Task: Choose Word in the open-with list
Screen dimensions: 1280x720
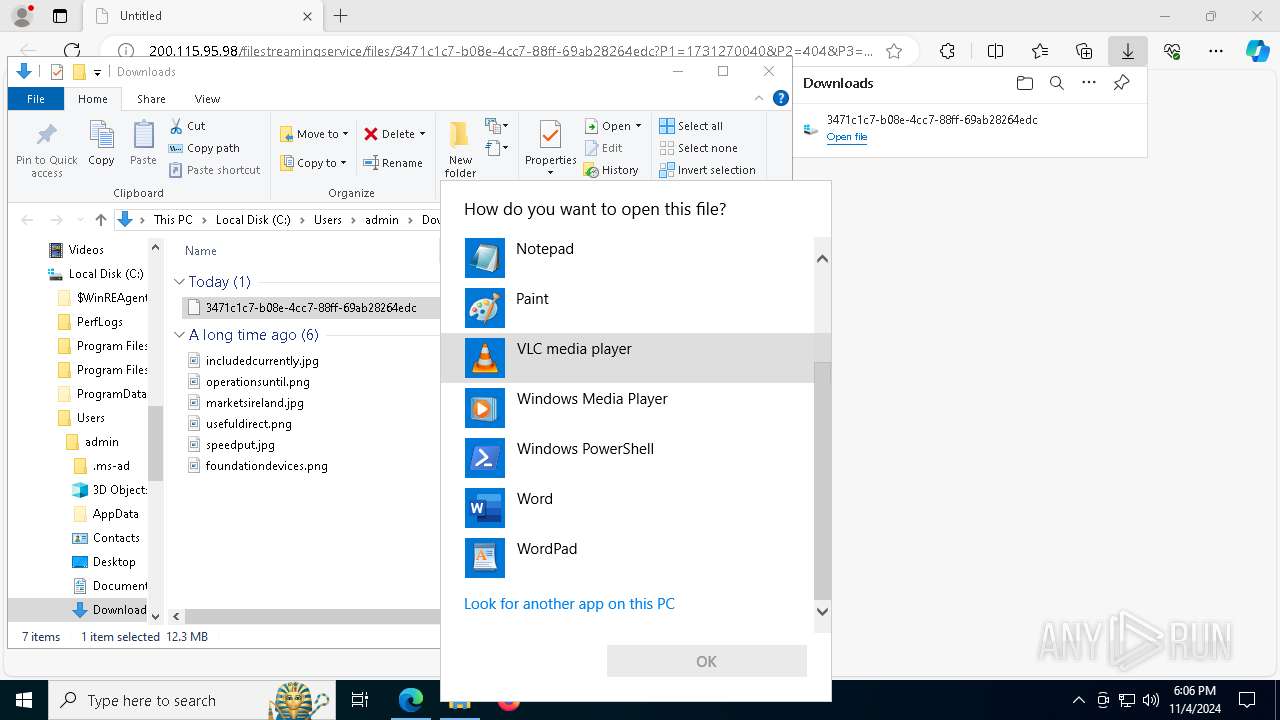Action: pyautogui.click(x=627, y=508)
